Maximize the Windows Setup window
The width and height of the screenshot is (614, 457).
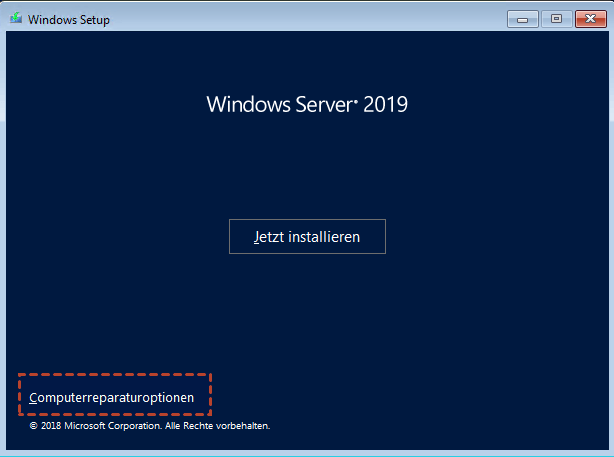tap(556, 19)
